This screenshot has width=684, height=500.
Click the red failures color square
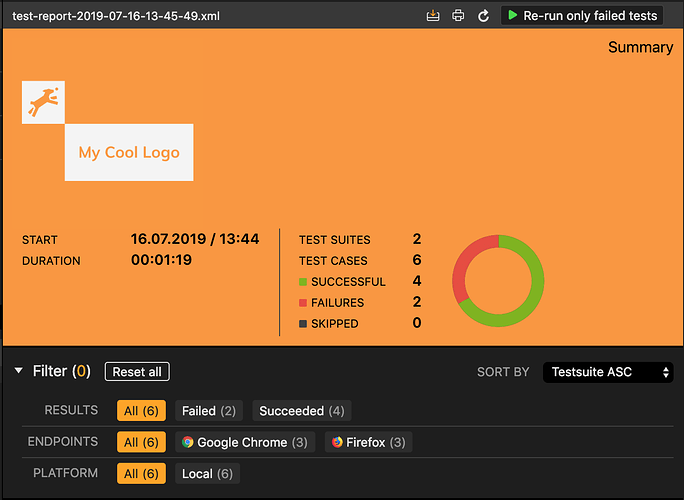(303, 303)
